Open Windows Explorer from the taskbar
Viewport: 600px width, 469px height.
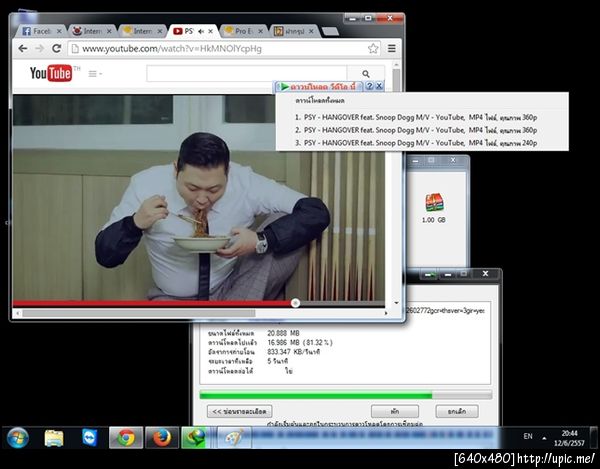(x=54, y=438)
